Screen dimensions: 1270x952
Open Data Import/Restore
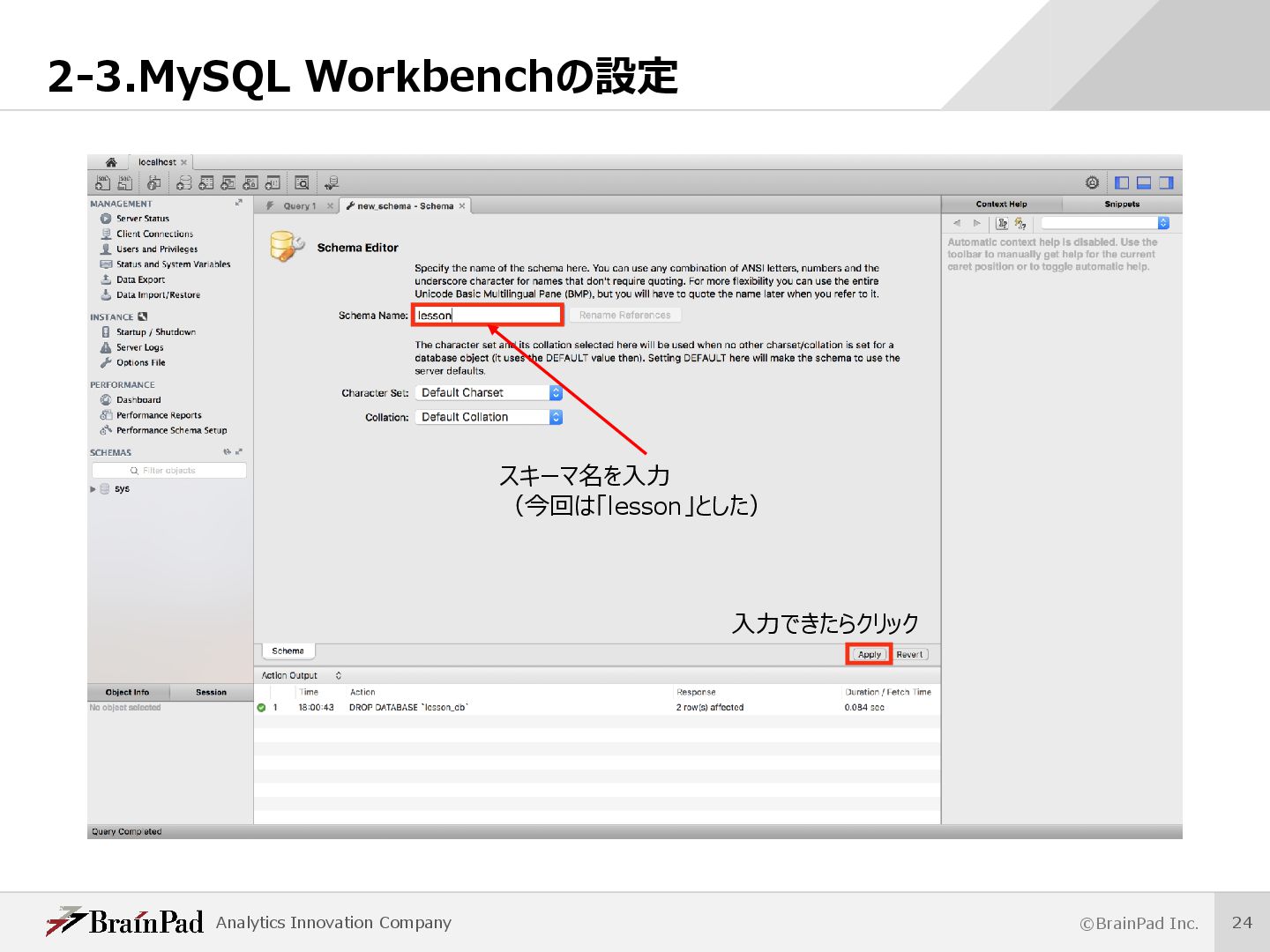[x=150, y=295]
